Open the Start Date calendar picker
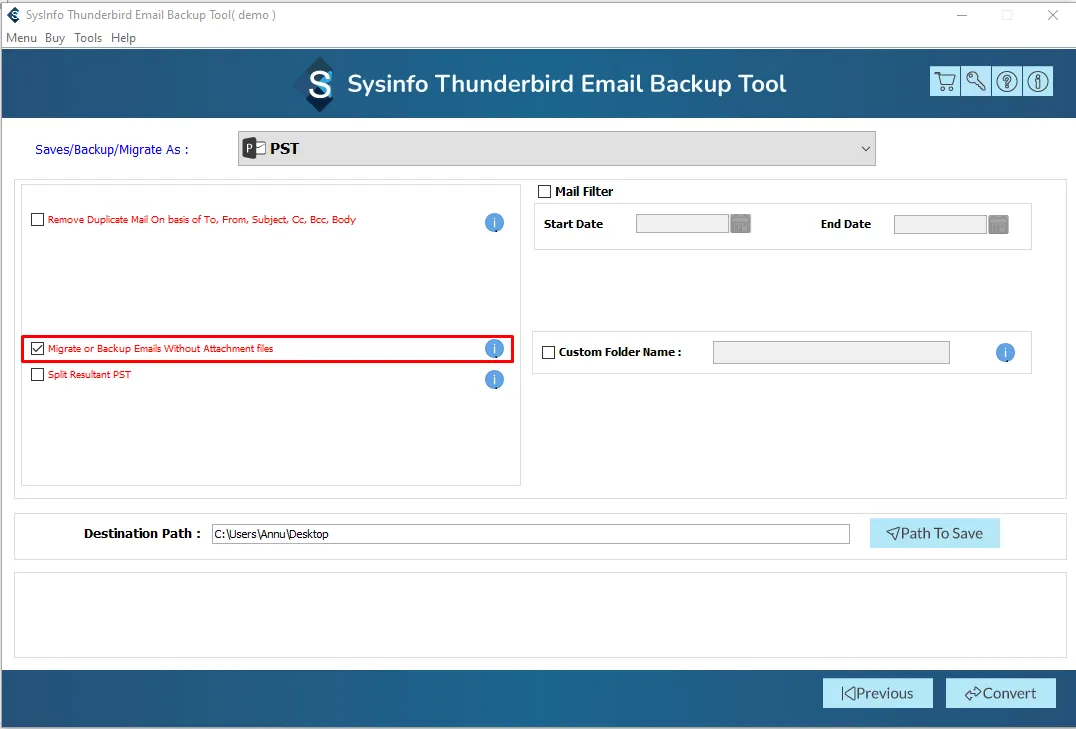Image resolution: width=1076 pixels, height=729 pixels. click(740, 224)
